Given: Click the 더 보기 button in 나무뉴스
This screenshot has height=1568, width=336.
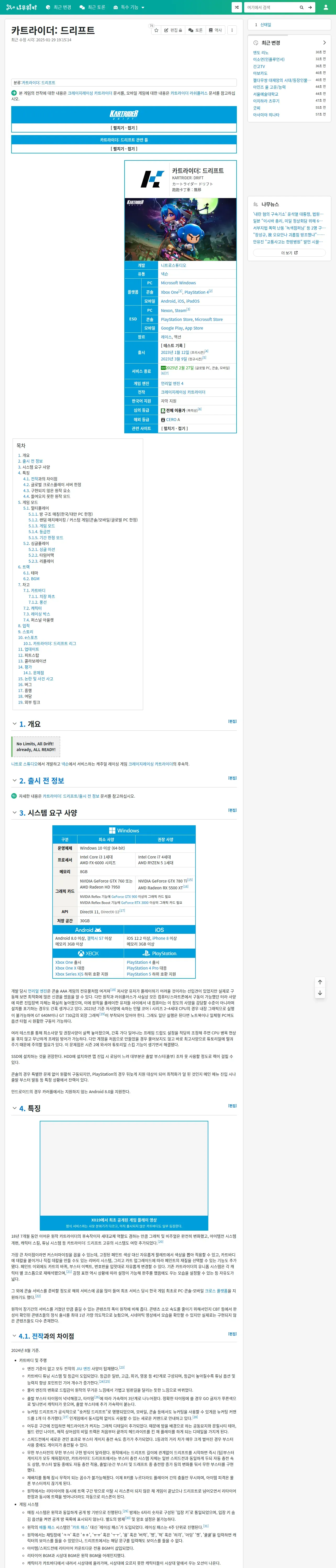Looking at the screenshot, I should click(x=289, y=253).
